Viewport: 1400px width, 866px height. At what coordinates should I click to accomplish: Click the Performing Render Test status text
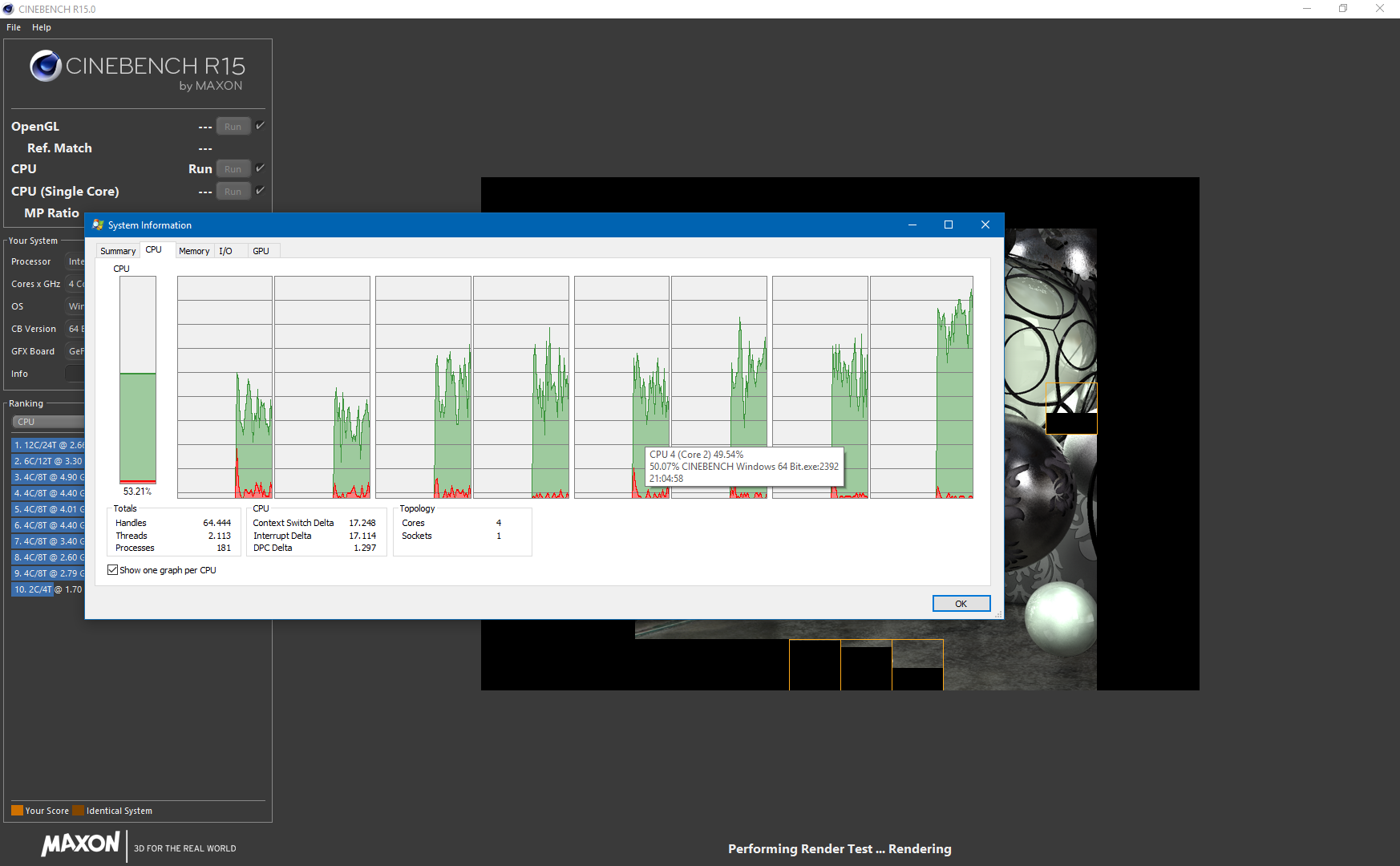tap(840, 848)
